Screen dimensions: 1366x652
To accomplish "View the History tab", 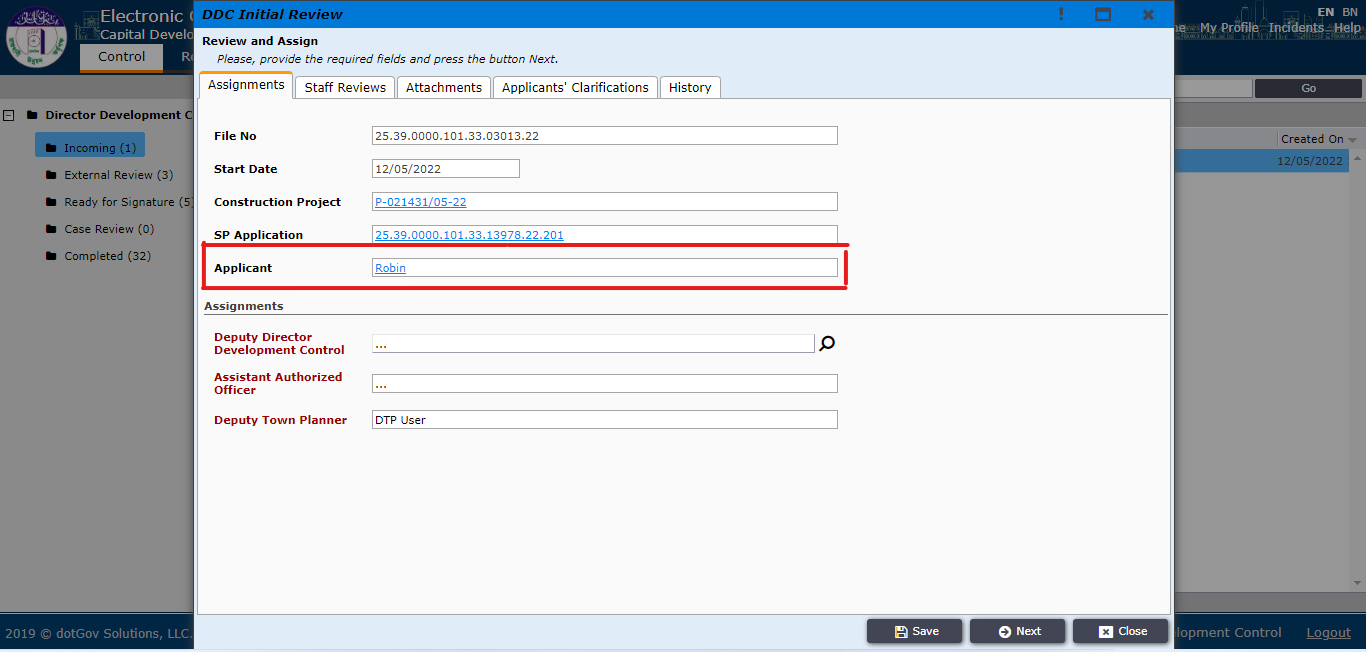I will (690, 88).
